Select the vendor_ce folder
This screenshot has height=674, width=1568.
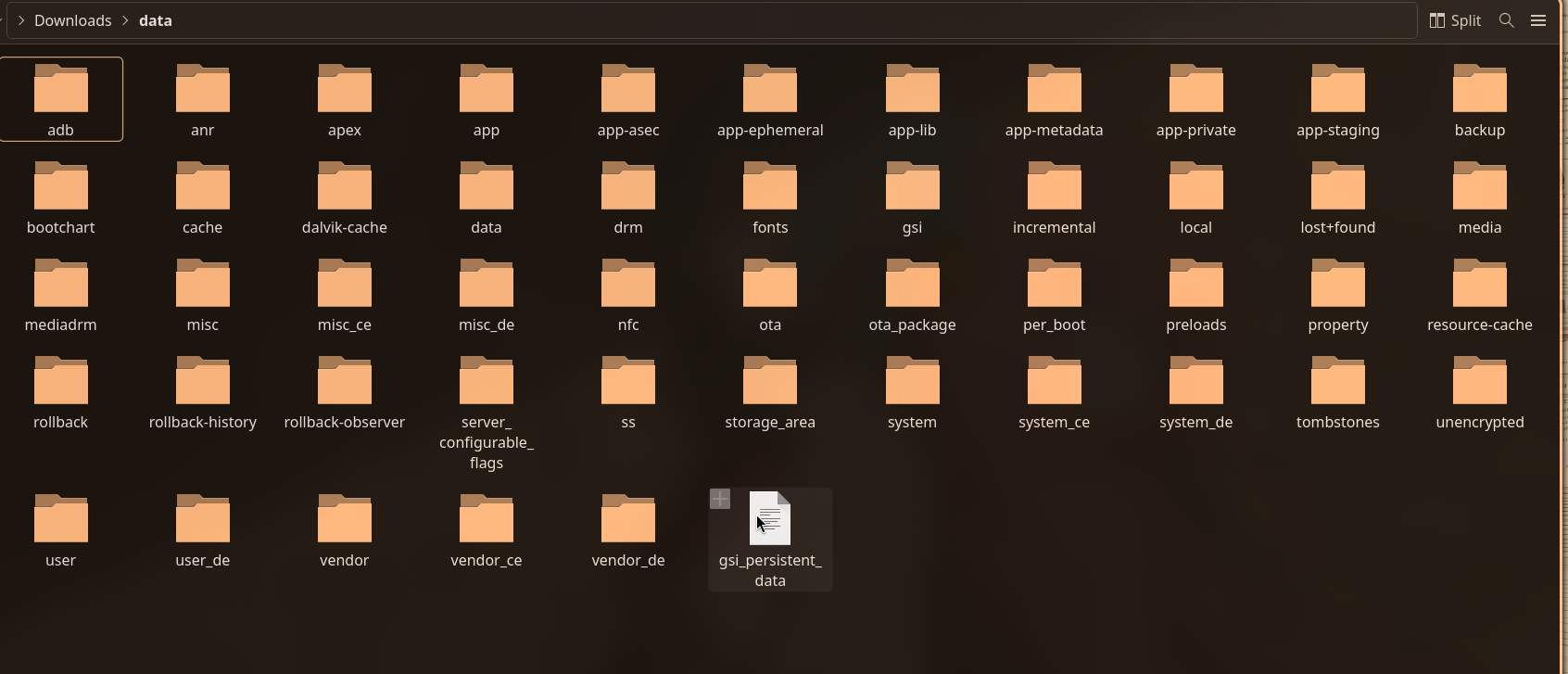point(487,529)
